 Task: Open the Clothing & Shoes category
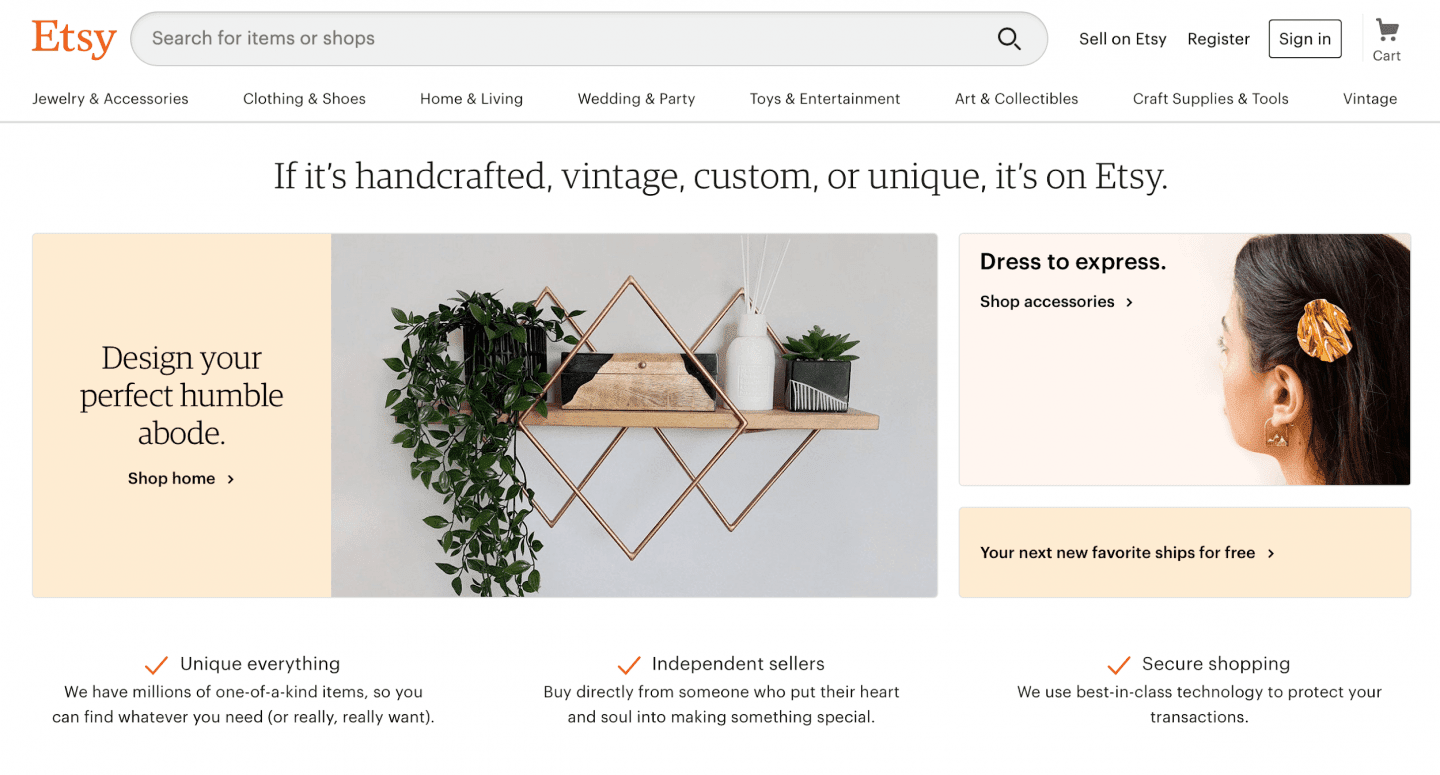click(x=304, y=99)
